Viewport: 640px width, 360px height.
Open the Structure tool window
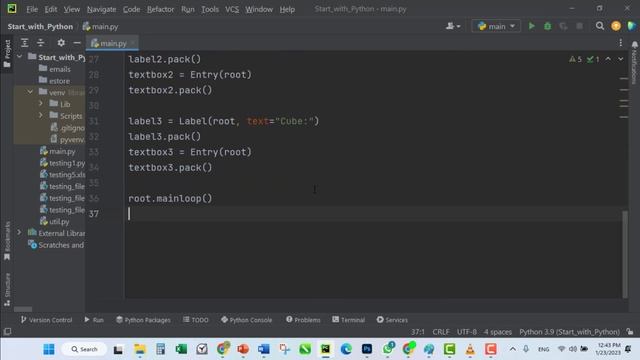pyautogui.click(x=7, y=289)
